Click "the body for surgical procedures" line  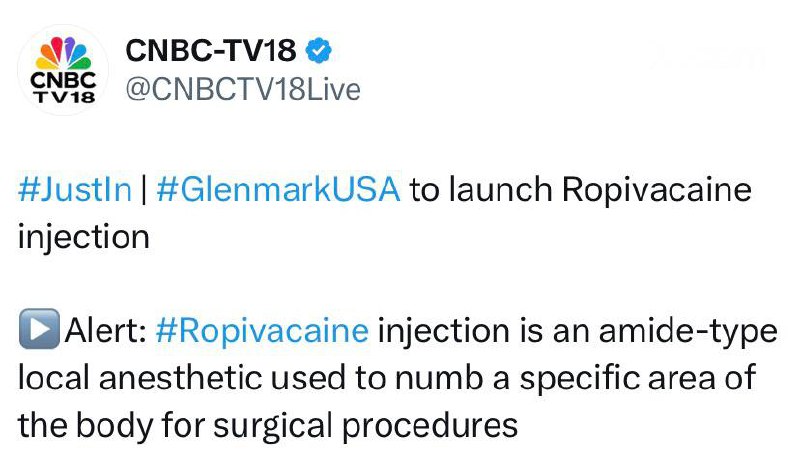click(268, 424)
